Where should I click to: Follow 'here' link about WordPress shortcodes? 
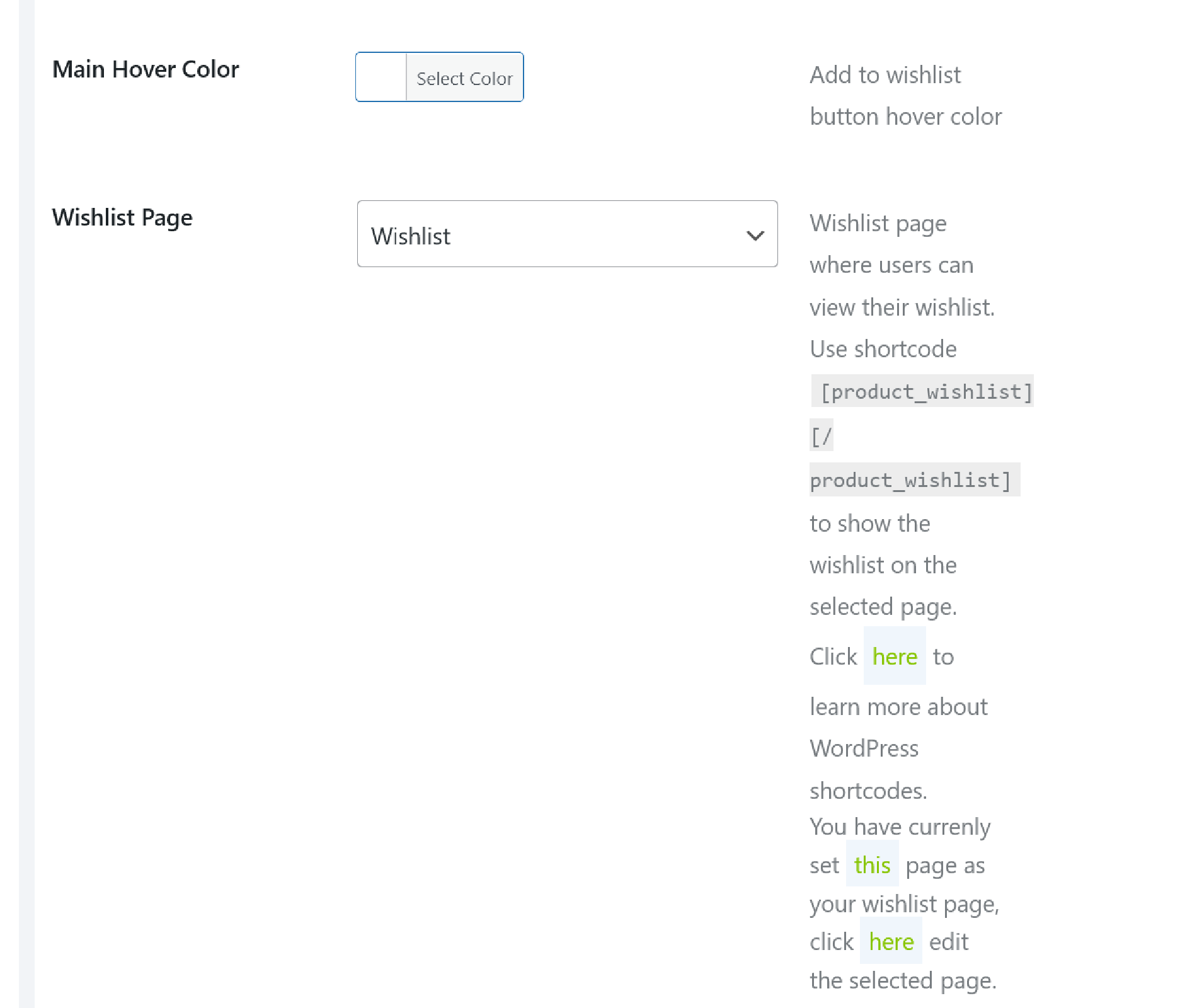coord(894,656)
